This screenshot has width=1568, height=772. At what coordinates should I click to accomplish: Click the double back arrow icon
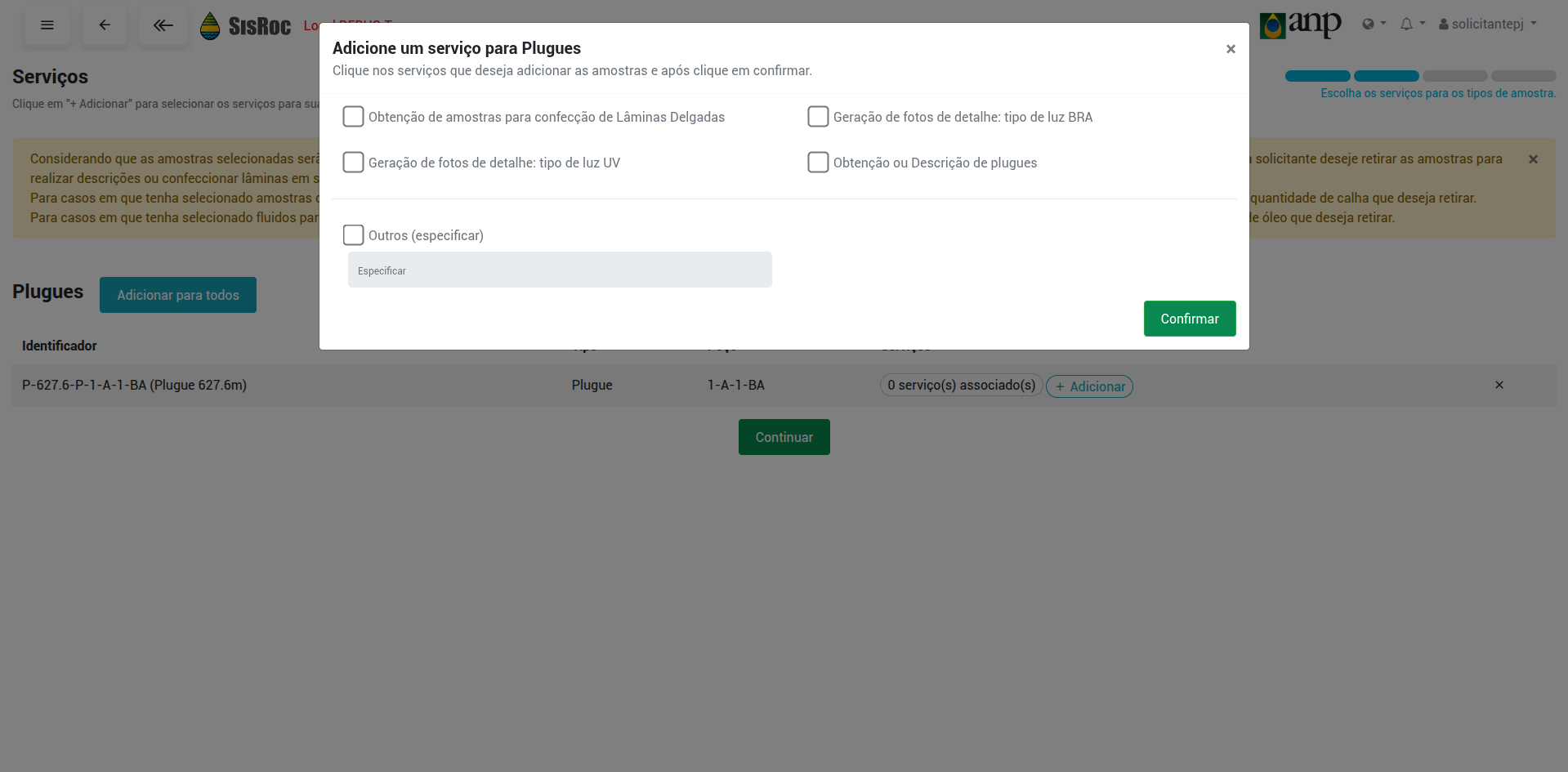(163, 25)
